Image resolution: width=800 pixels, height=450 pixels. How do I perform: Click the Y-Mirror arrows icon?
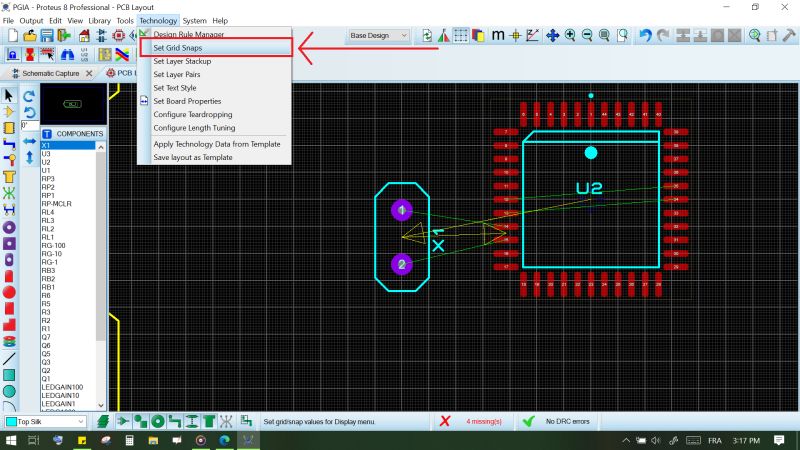click(x=29, y=157)
